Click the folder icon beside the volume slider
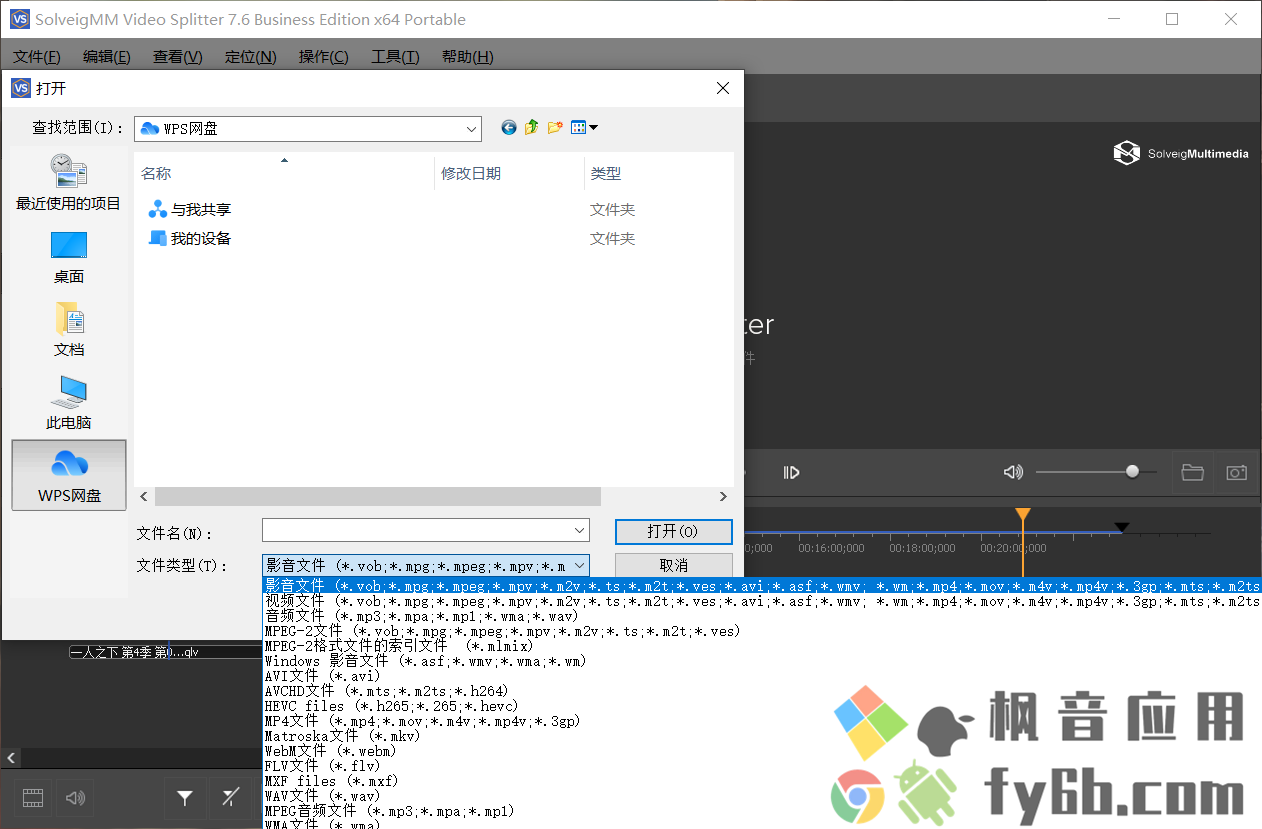 [1192, 472]
